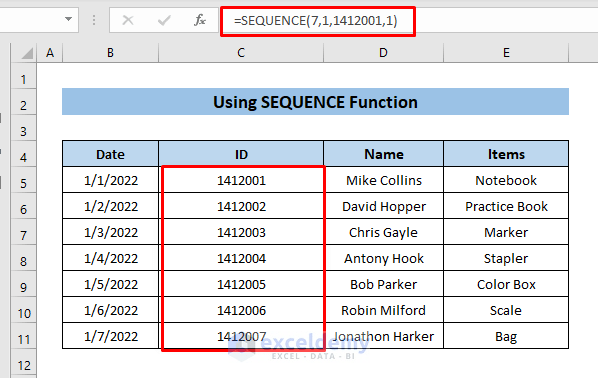Select column D header
The width and height of the screenshot is (598, 378).
coord(383,53)
